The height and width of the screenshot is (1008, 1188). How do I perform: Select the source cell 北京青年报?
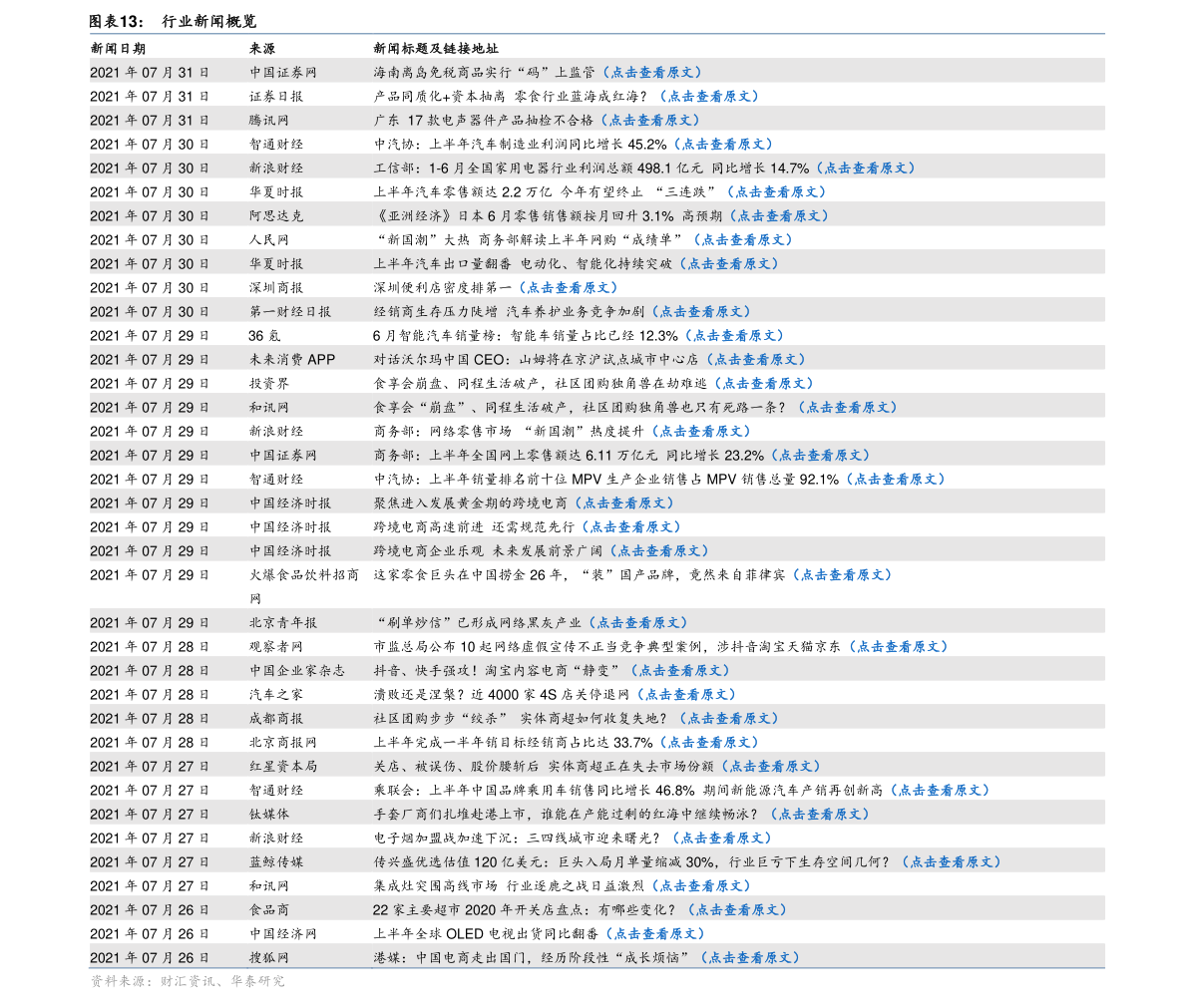tap(283, 622)
